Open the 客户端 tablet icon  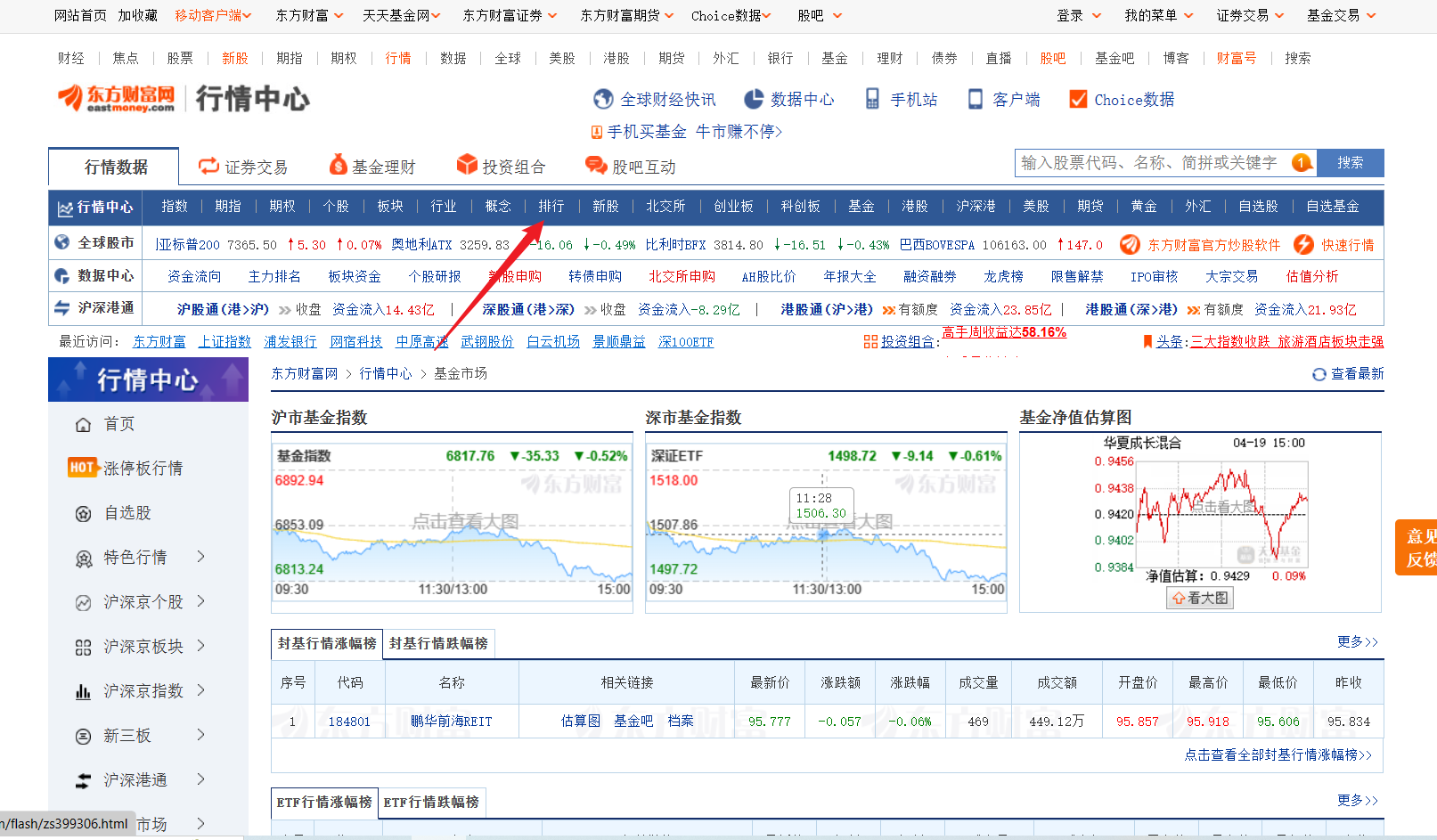pyautogui.click(x=976, y=99)
